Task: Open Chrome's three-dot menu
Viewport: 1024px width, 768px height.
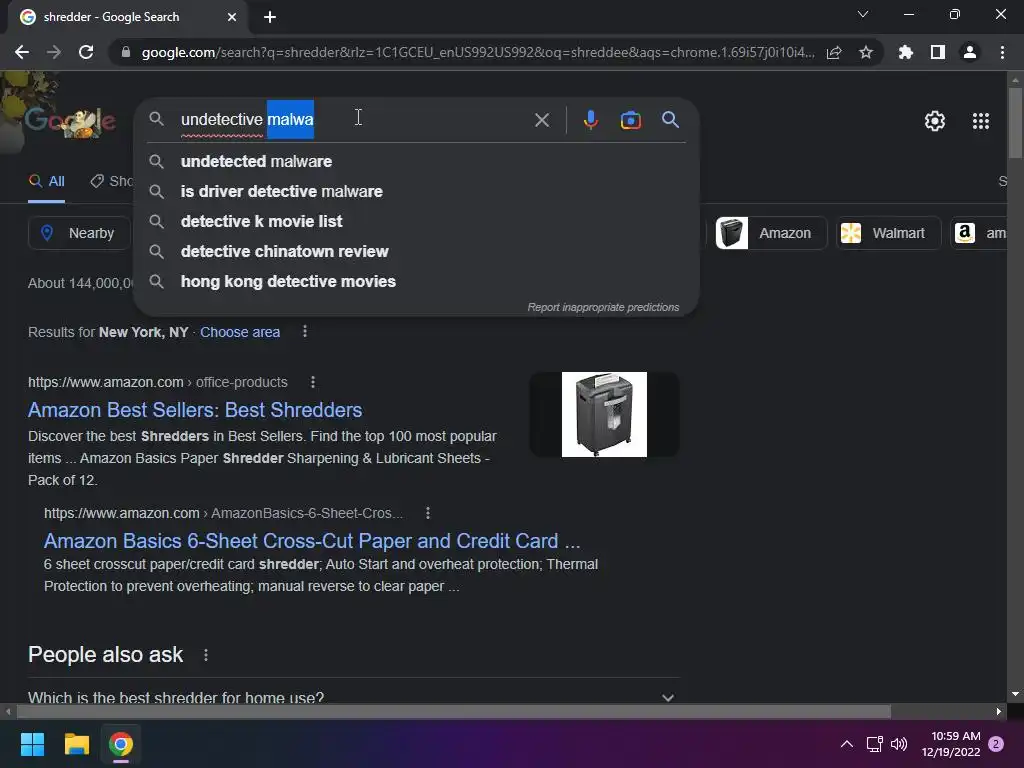Action: click(1002, 52)
